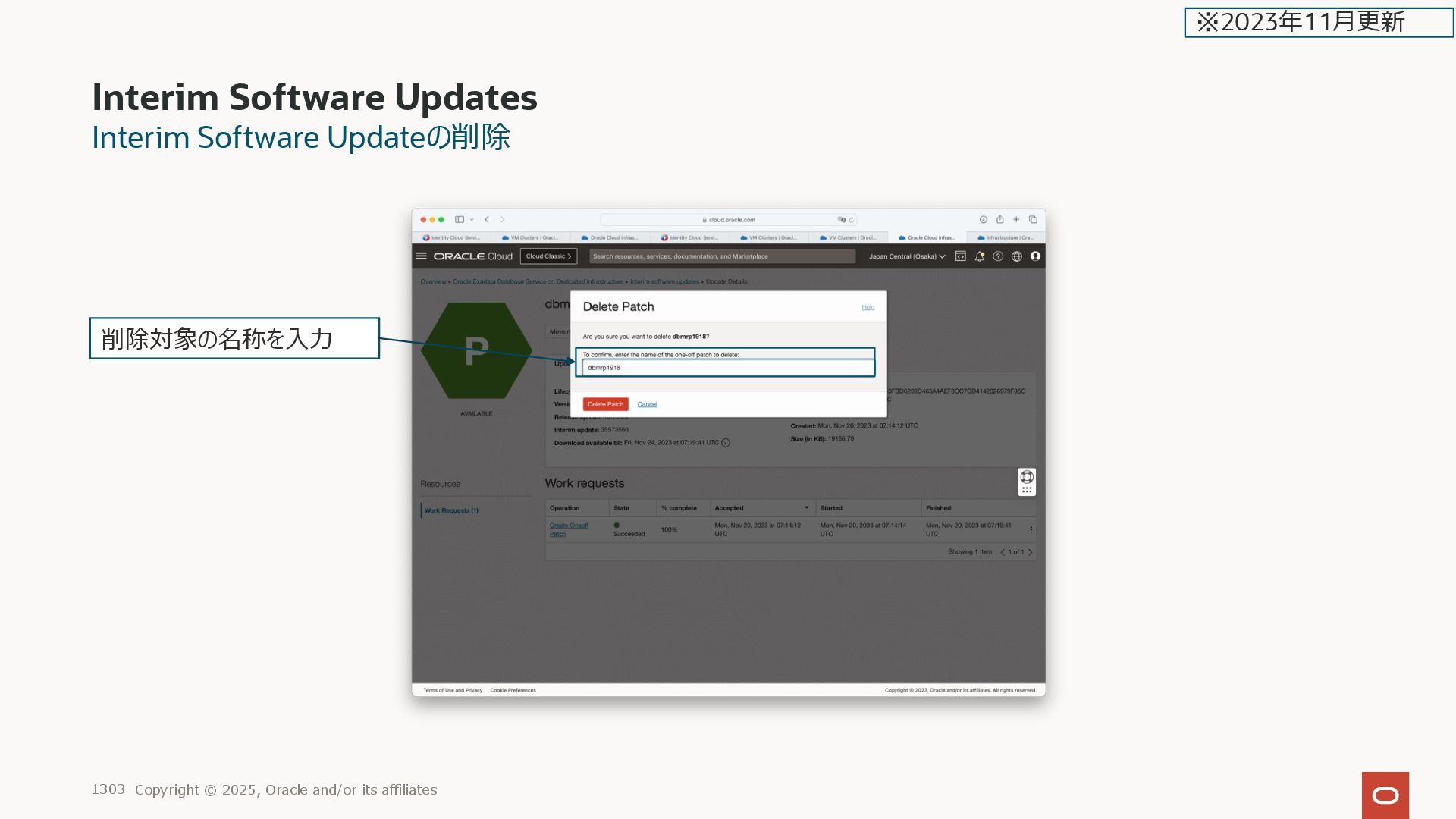Viewport: 1456px width, 819px height.
Task: Open the language globe icon
Action: [x=1016, y=256]
